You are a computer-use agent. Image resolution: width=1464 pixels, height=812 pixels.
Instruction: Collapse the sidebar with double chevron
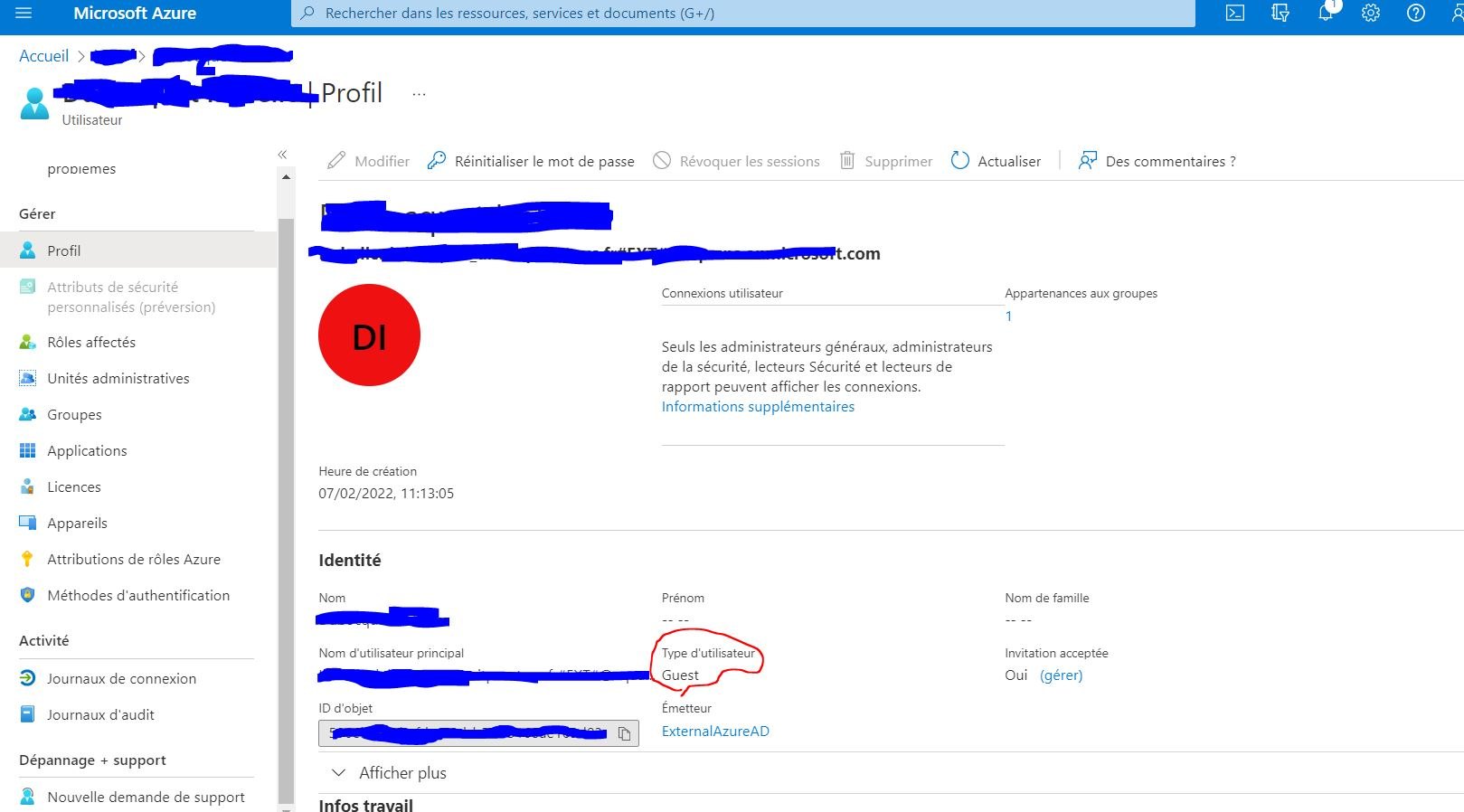[282, 155]
